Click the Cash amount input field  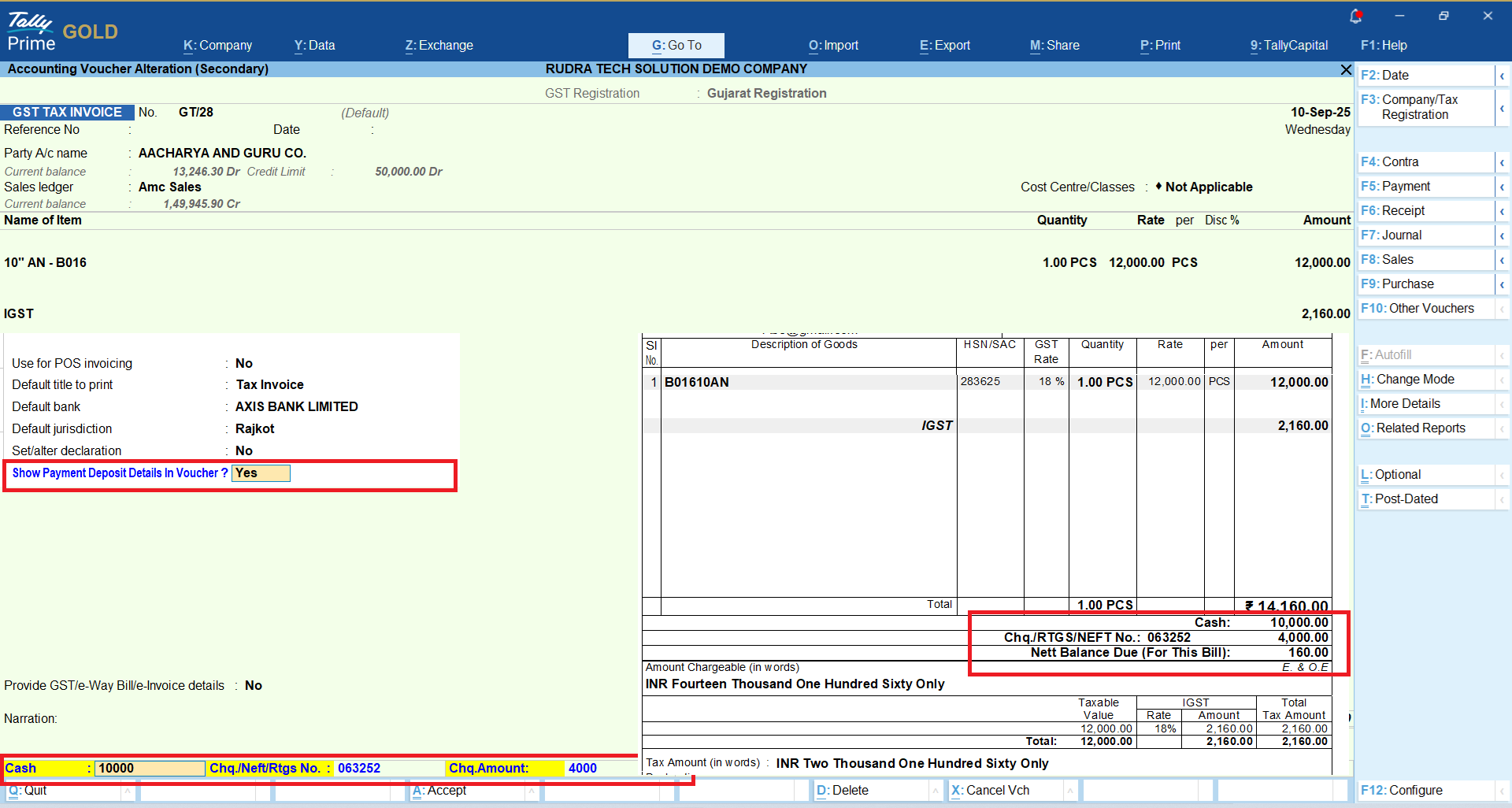tap(150, 768)
